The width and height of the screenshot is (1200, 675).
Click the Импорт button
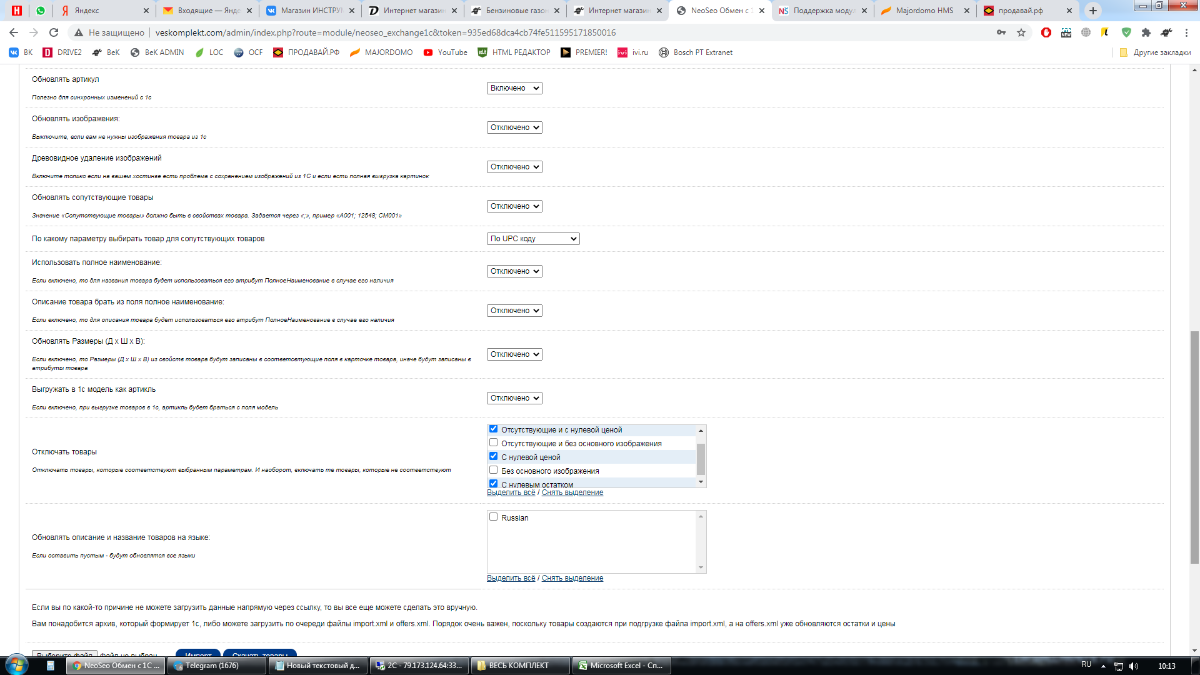(198, 655)
